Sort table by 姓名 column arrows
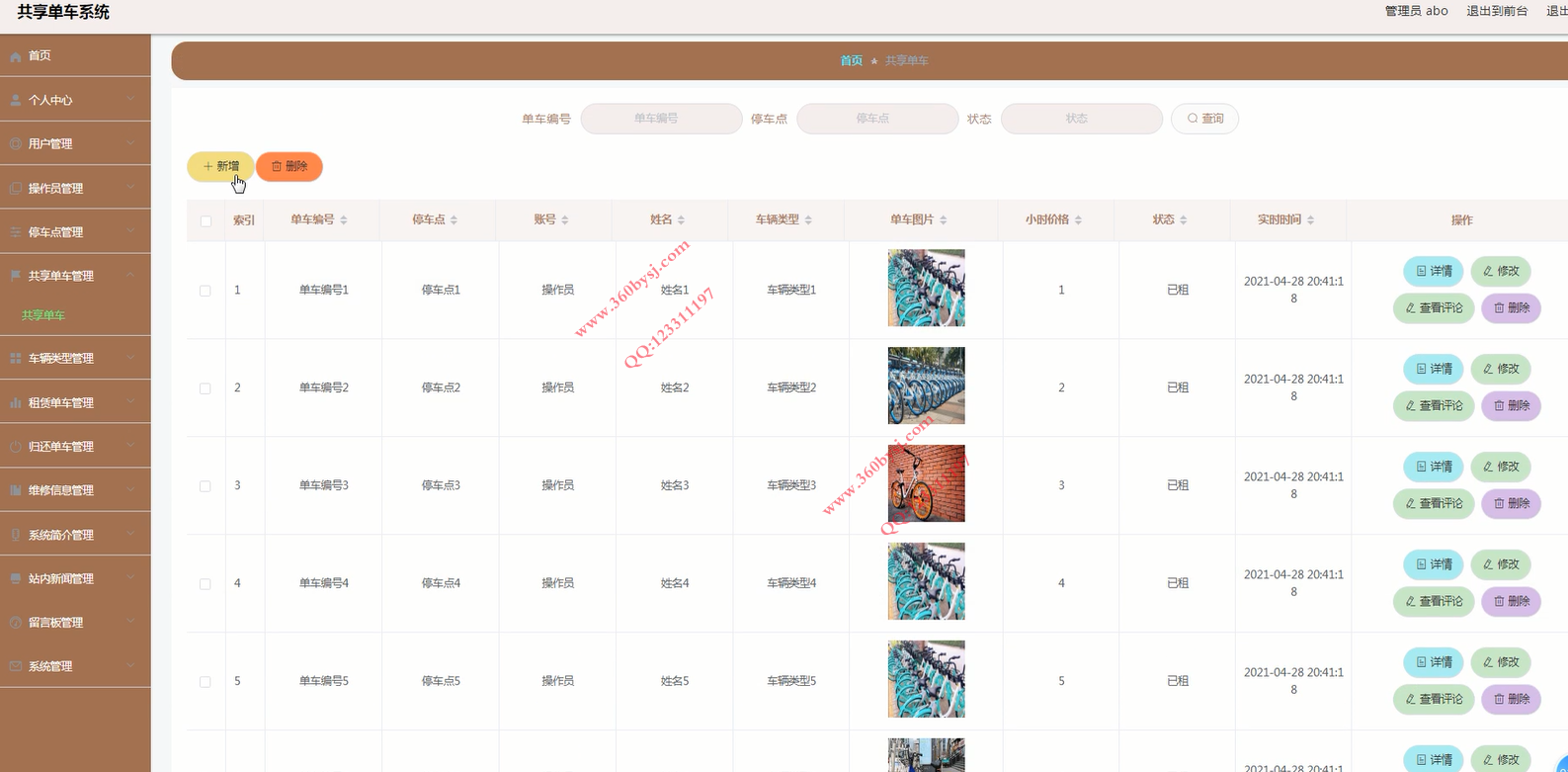The height and width of the screenshot is (772, 1568). (681, 220)
